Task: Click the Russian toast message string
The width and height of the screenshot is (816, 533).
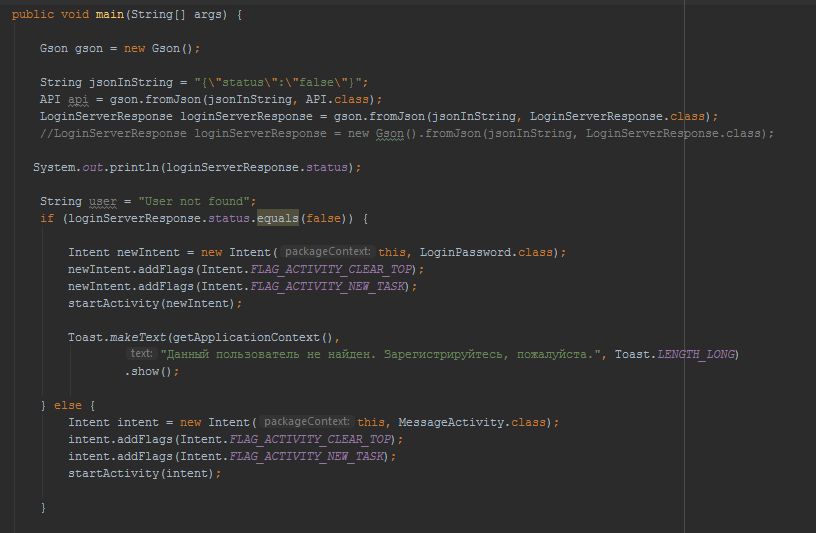Action: (x=380, y=354)
